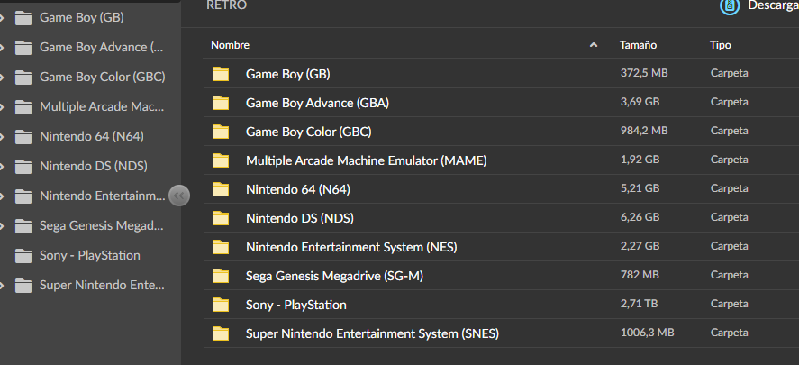The image size is (799, 365).
Task: Open Super Nintendo Entertainment System (SNES) row name
Action: click(372, 334)
